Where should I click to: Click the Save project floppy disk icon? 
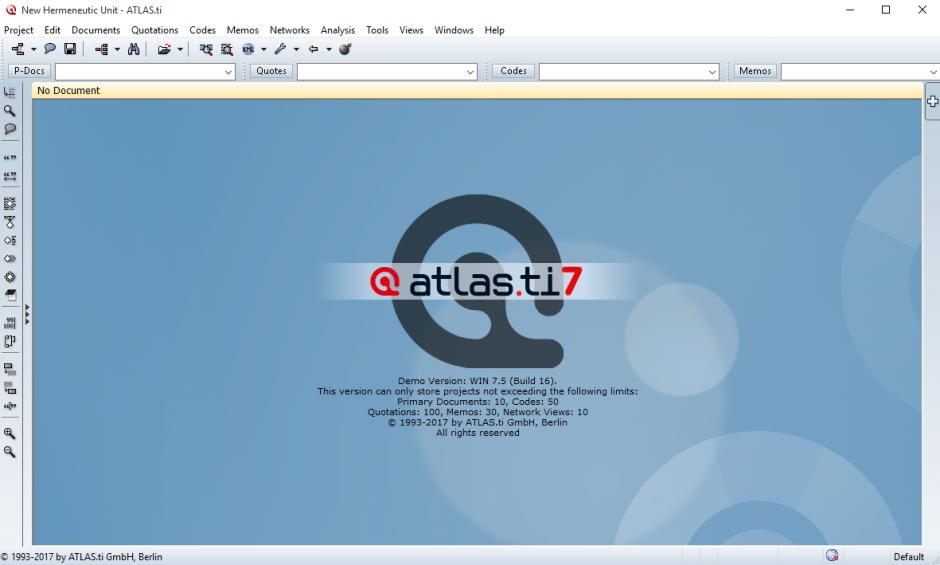point(70,49)
